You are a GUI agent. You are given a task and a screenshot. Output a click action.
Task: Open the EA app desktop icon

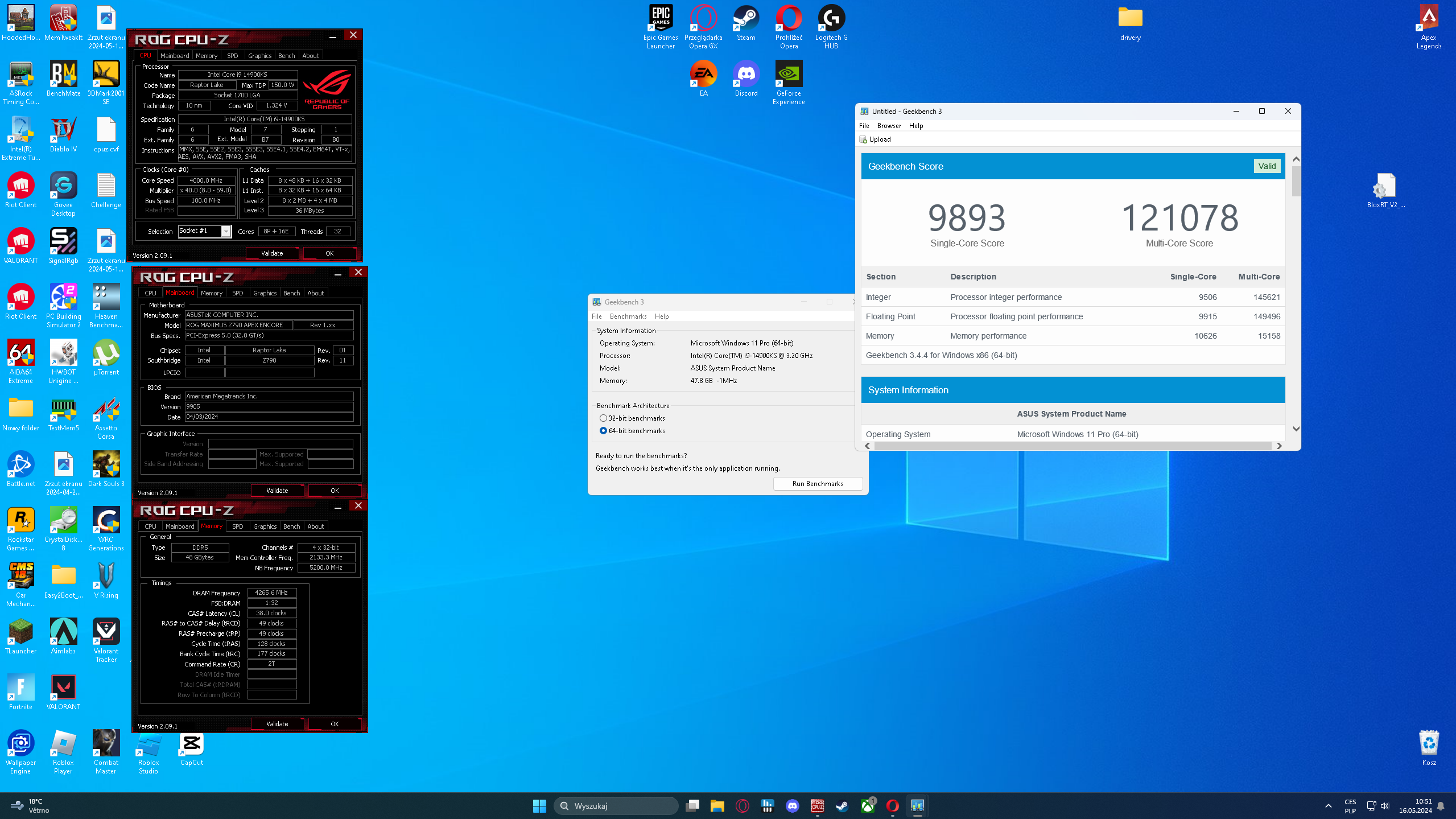click(x=704, y=79)
